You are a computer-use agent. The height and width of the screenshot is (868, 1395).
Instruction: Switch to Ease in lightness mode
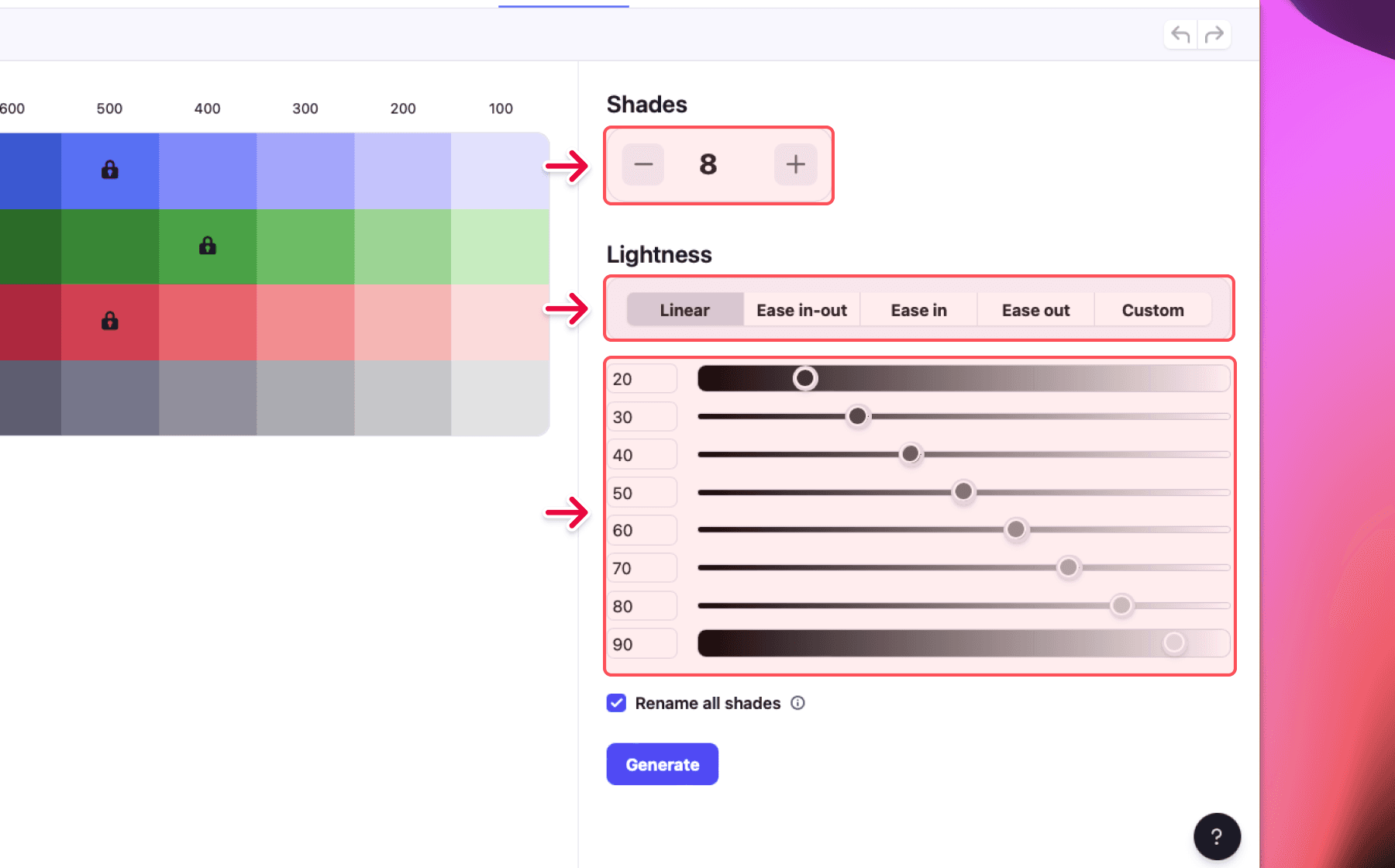tap(918, 310)
